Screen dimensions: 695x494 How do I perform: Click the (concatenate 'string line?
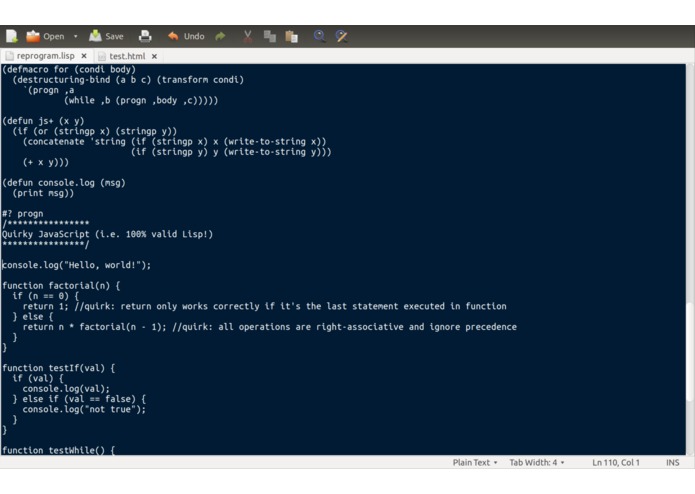pos(175,142)
